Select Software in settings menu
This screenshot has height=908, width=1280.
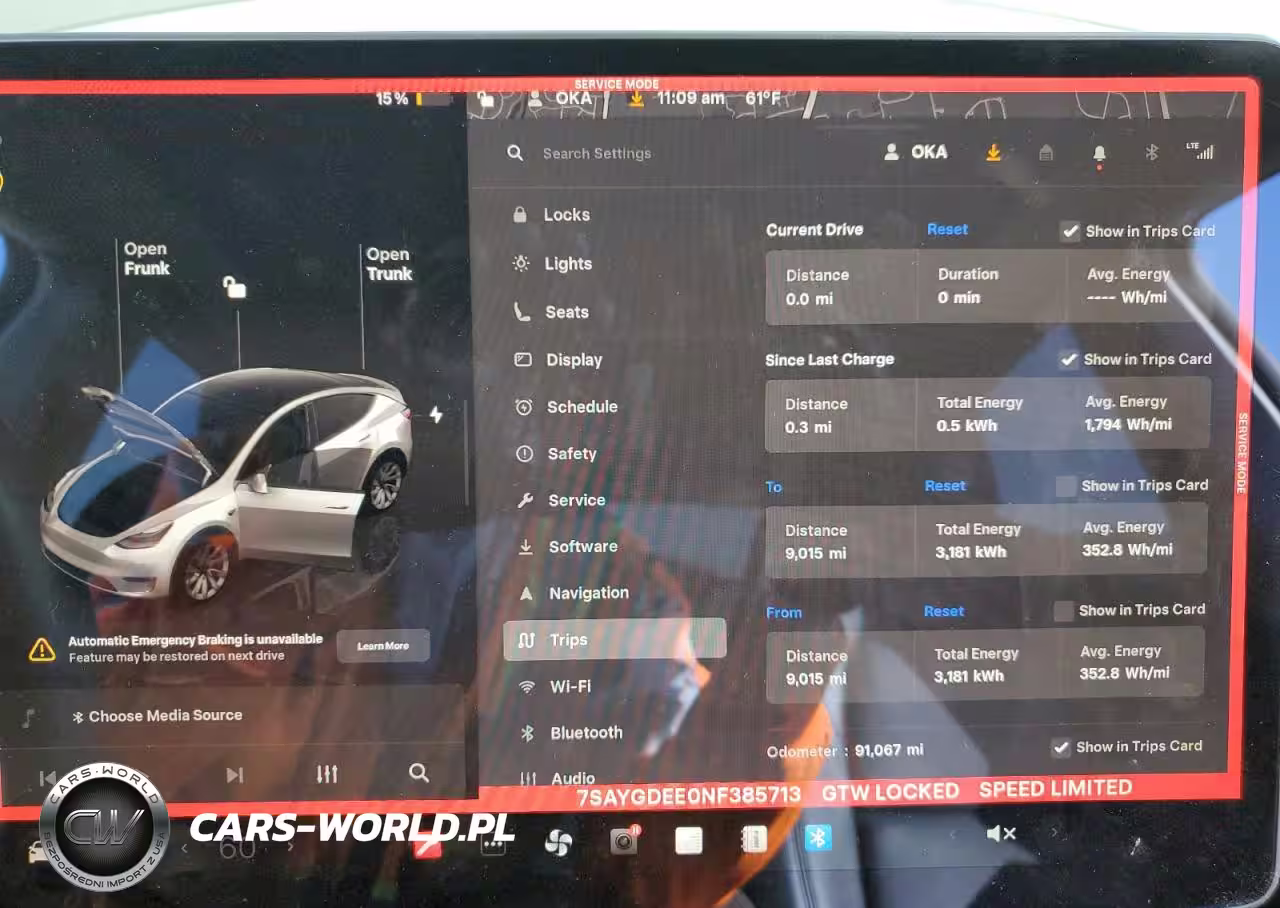click(582, 547)
